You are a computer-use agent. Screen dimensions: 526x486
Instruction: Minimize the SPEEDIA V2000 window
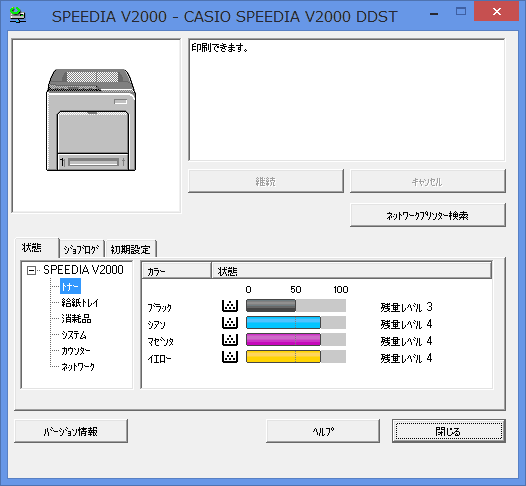click(x=434, y=13)
